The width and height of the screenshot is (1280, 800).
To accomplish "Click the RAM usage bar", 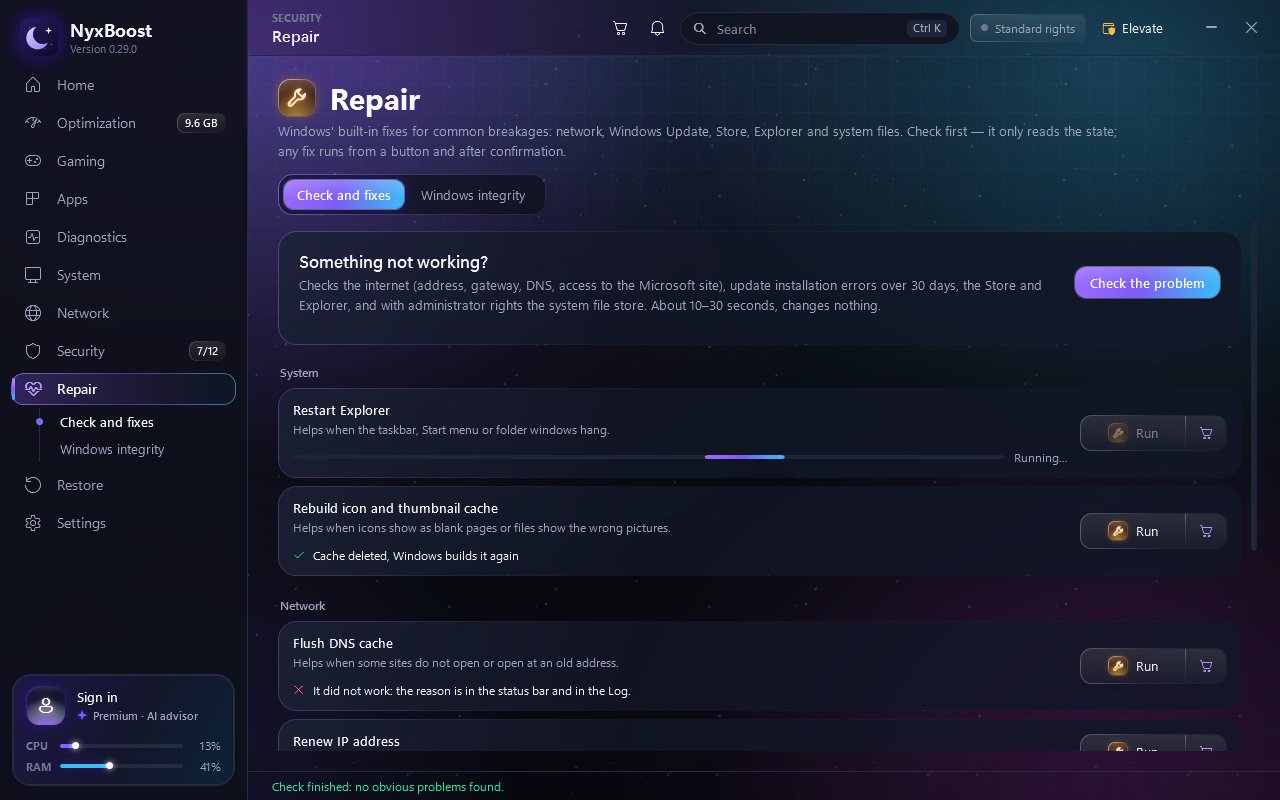I will 121,766.
